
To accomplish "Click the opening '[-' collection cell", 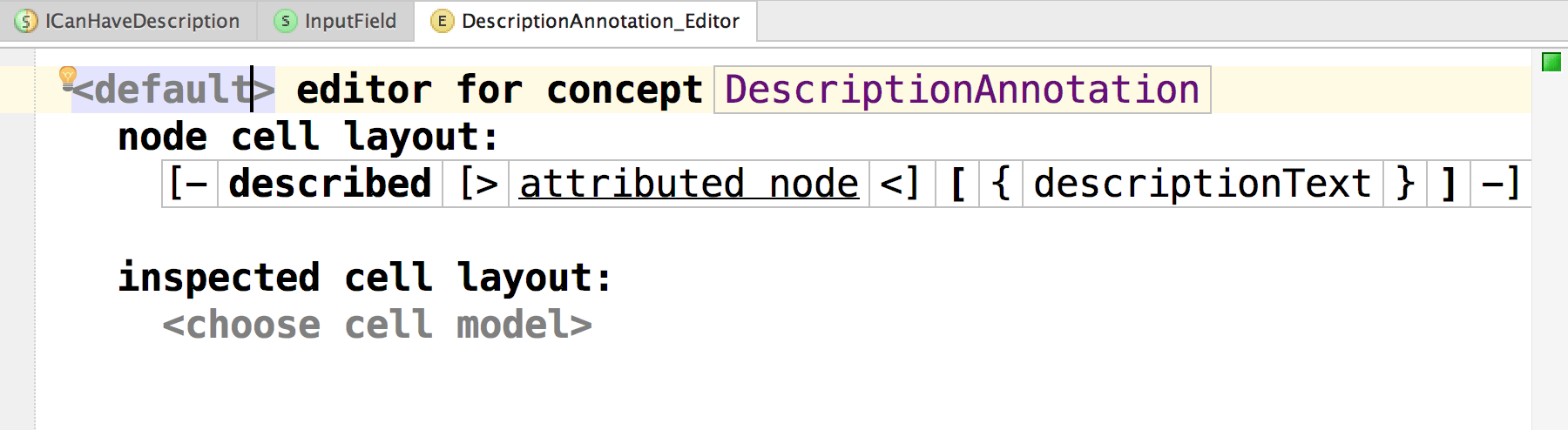I will point(188,184).
